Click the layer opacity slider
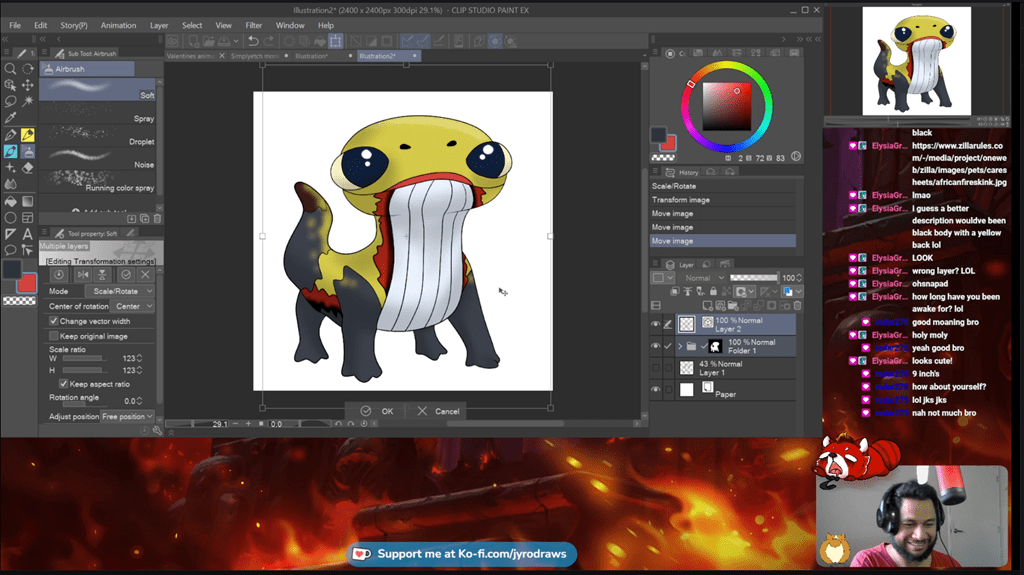Image resolution: width=1024 pixels, height=575 pixels. click(754, 278)
